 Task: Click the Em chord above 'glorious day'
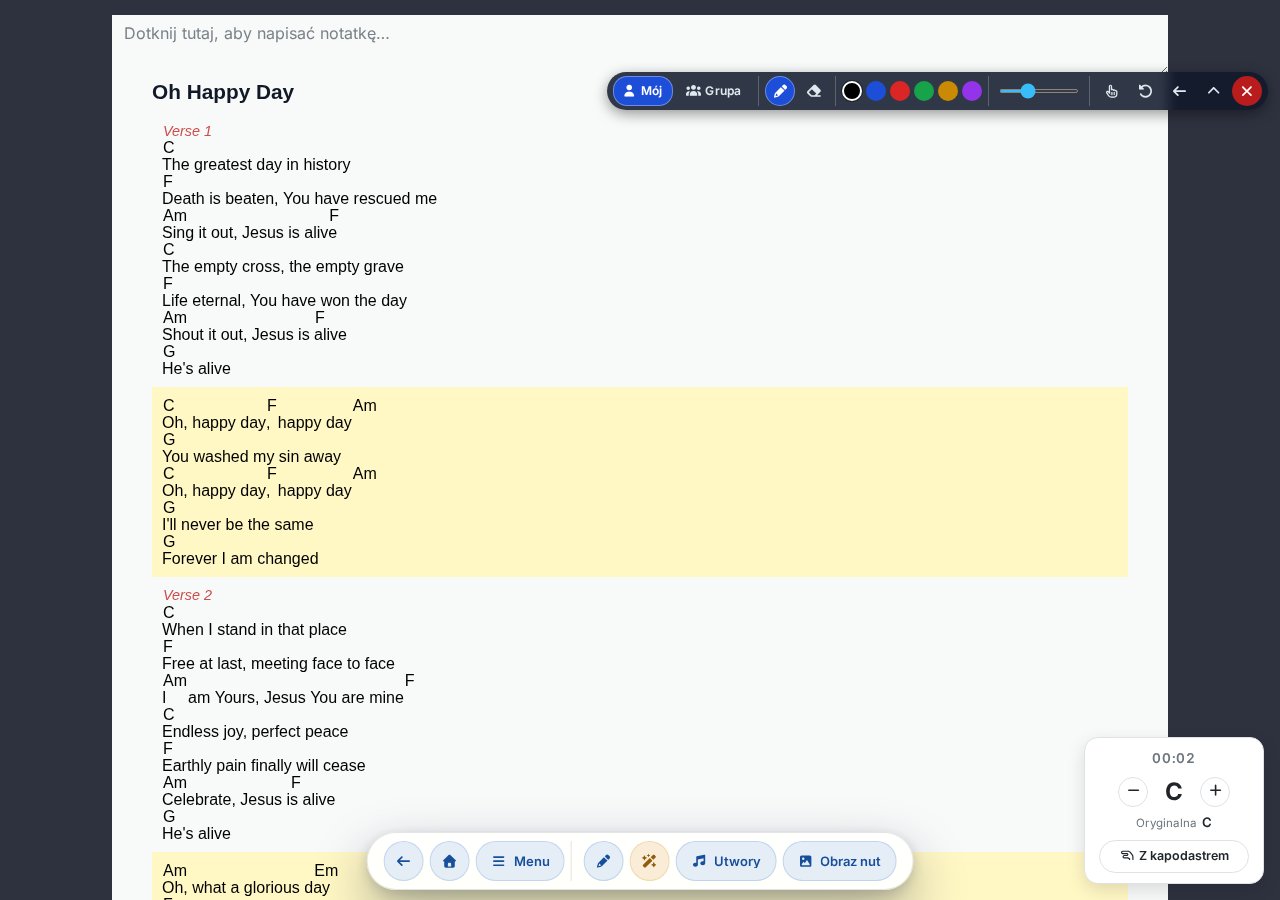point(326,871)
